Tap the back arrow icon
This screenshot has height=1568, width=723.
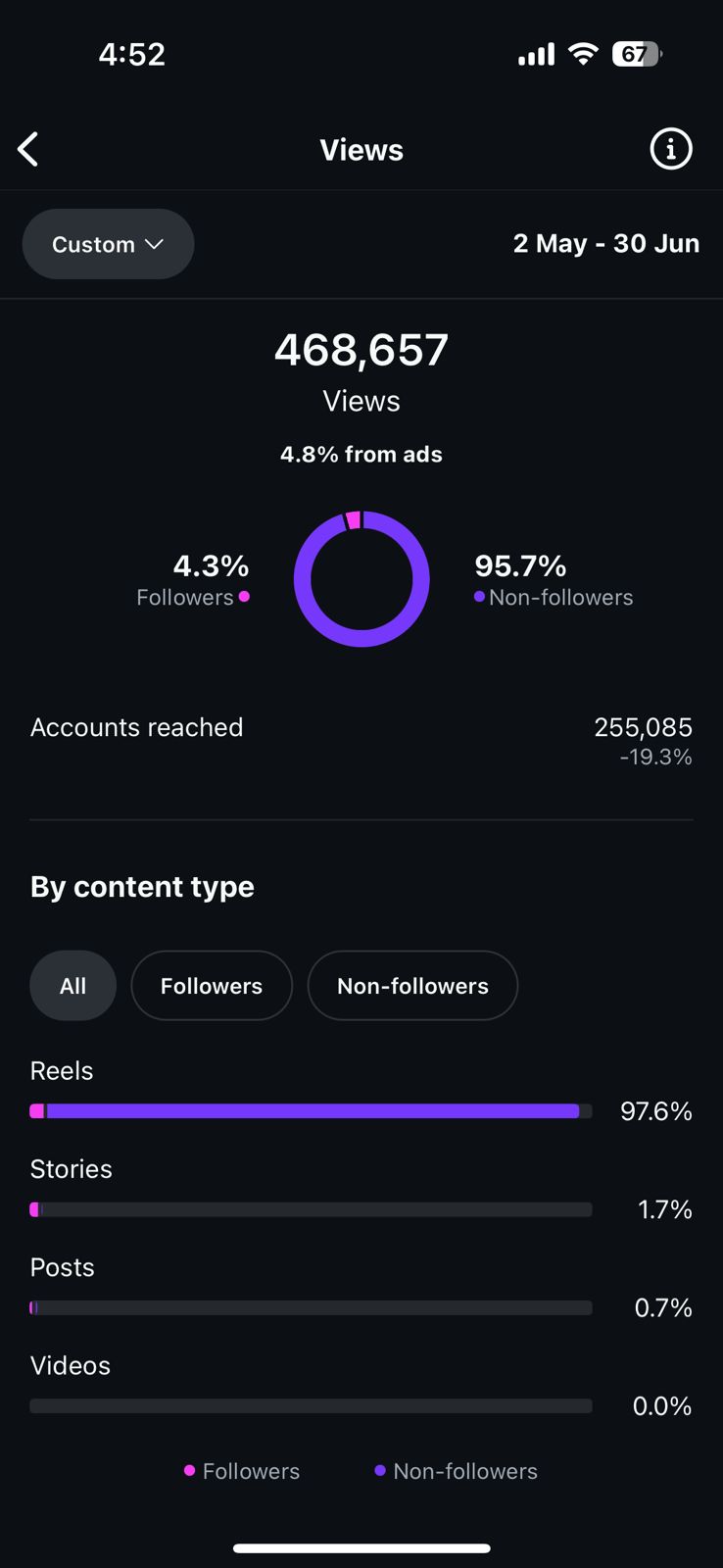(x=28, y=150)
